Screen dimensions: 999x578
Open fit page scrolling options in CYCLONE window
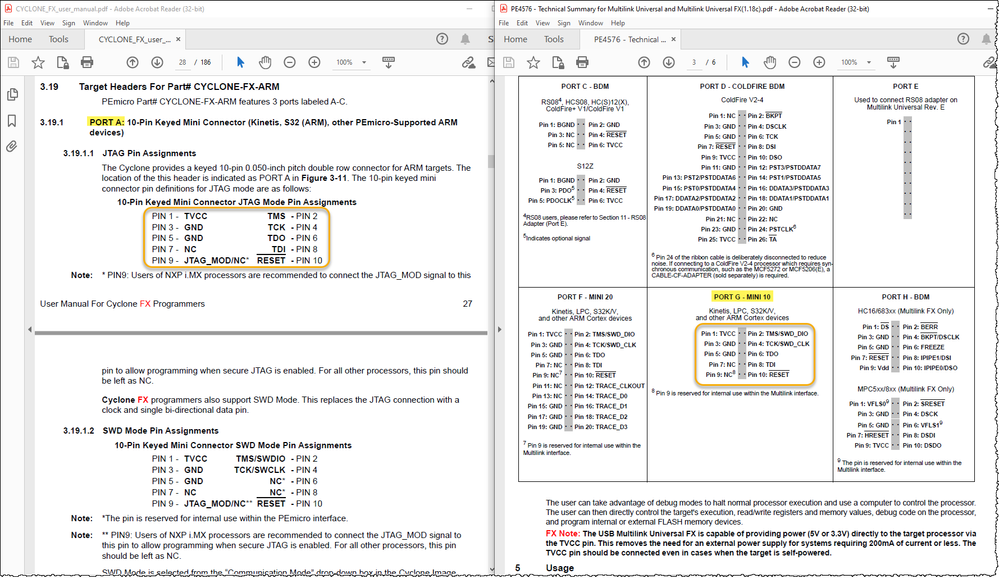pos(388,62)
